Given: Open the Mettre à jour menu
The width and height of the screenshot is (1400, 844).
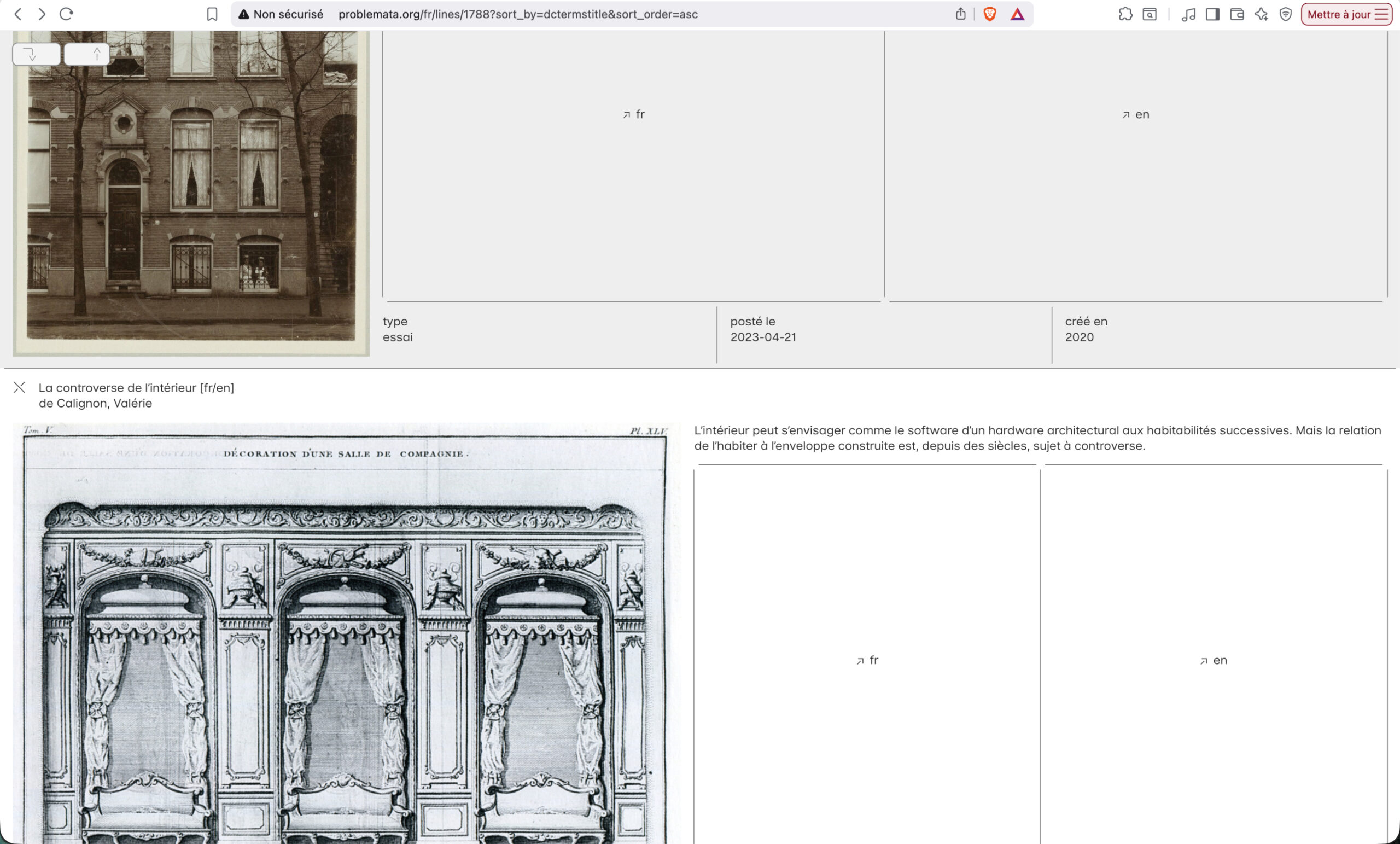Looking at the screenshot, I should [1346, 14].
